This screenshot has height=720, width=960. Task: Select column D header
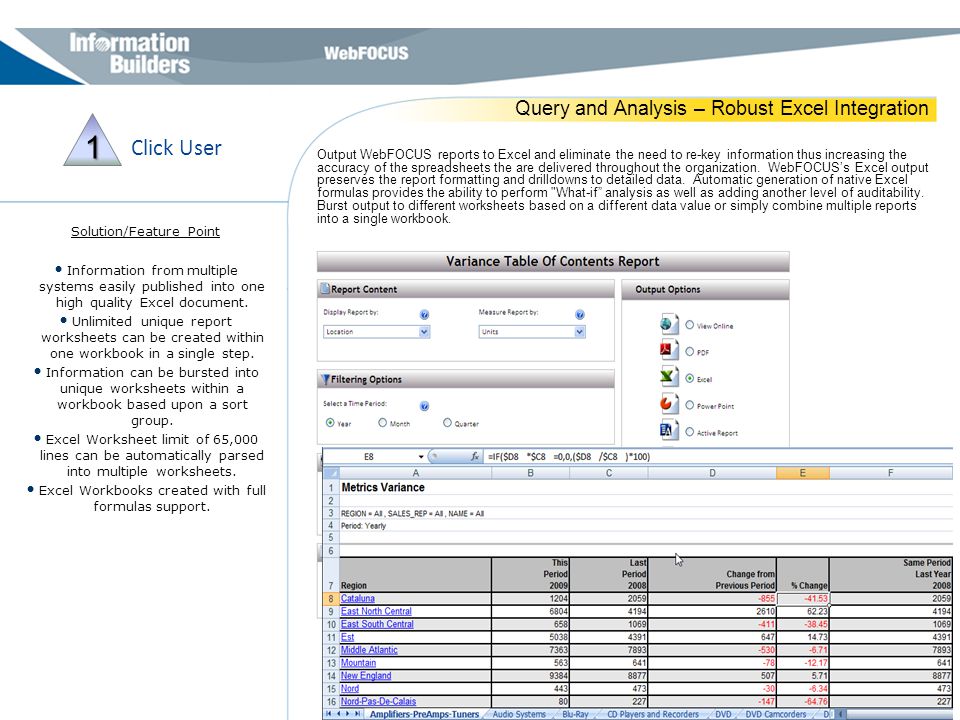712,473
